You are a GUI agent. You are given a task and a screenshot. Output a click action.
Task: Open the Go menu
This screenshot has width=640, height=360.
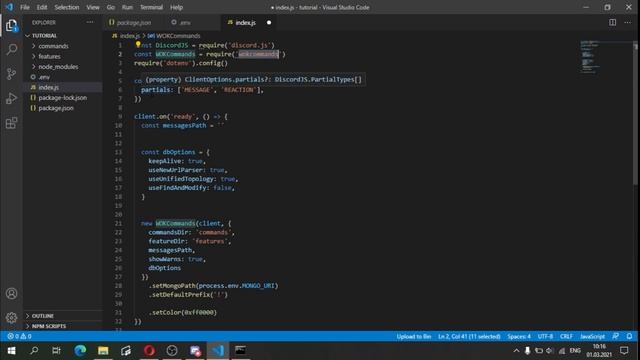111,7
